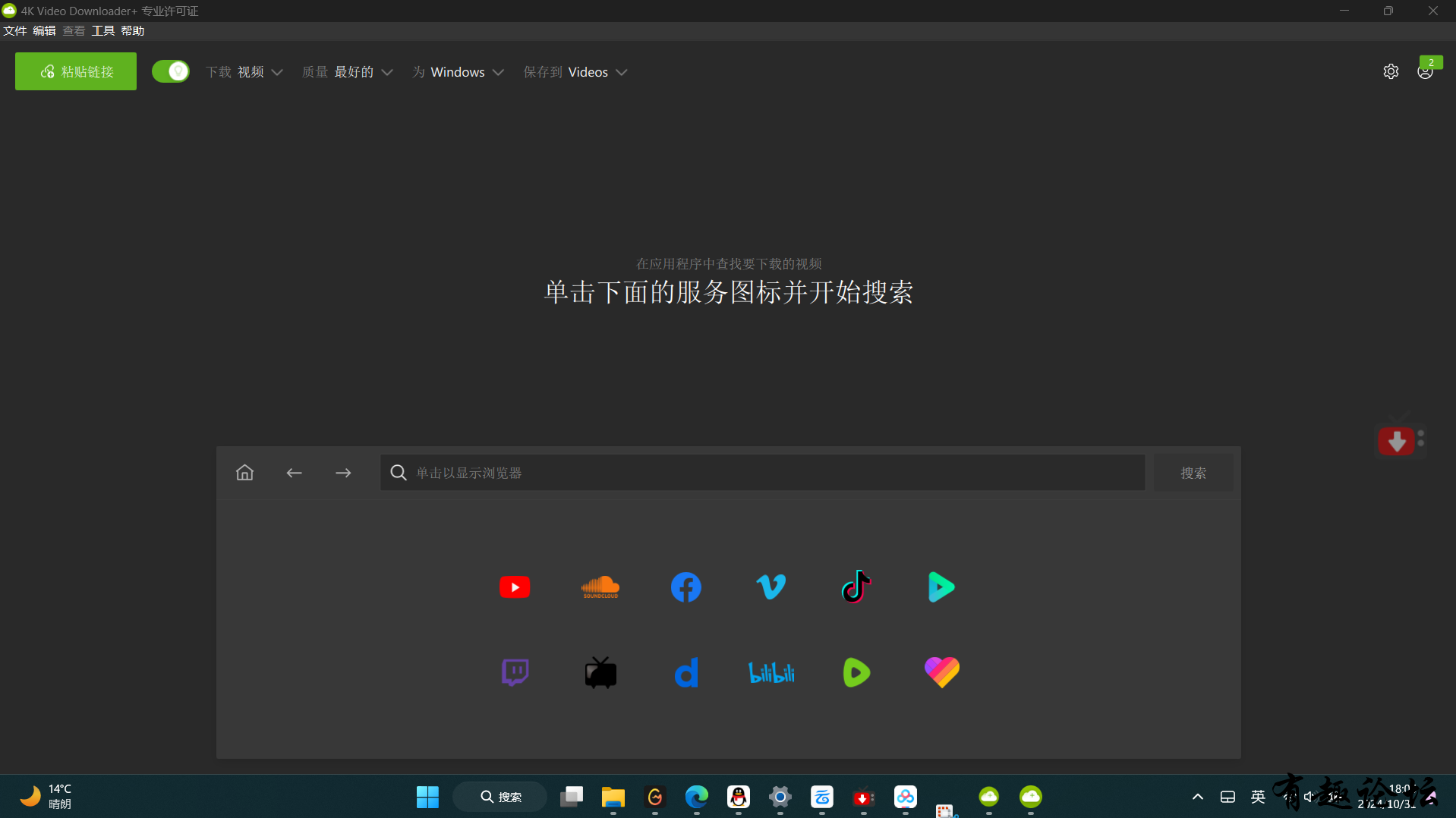The image size is (1456, 818).
Task: Open Vimeo service icon
Action: [x=771, y=587]
